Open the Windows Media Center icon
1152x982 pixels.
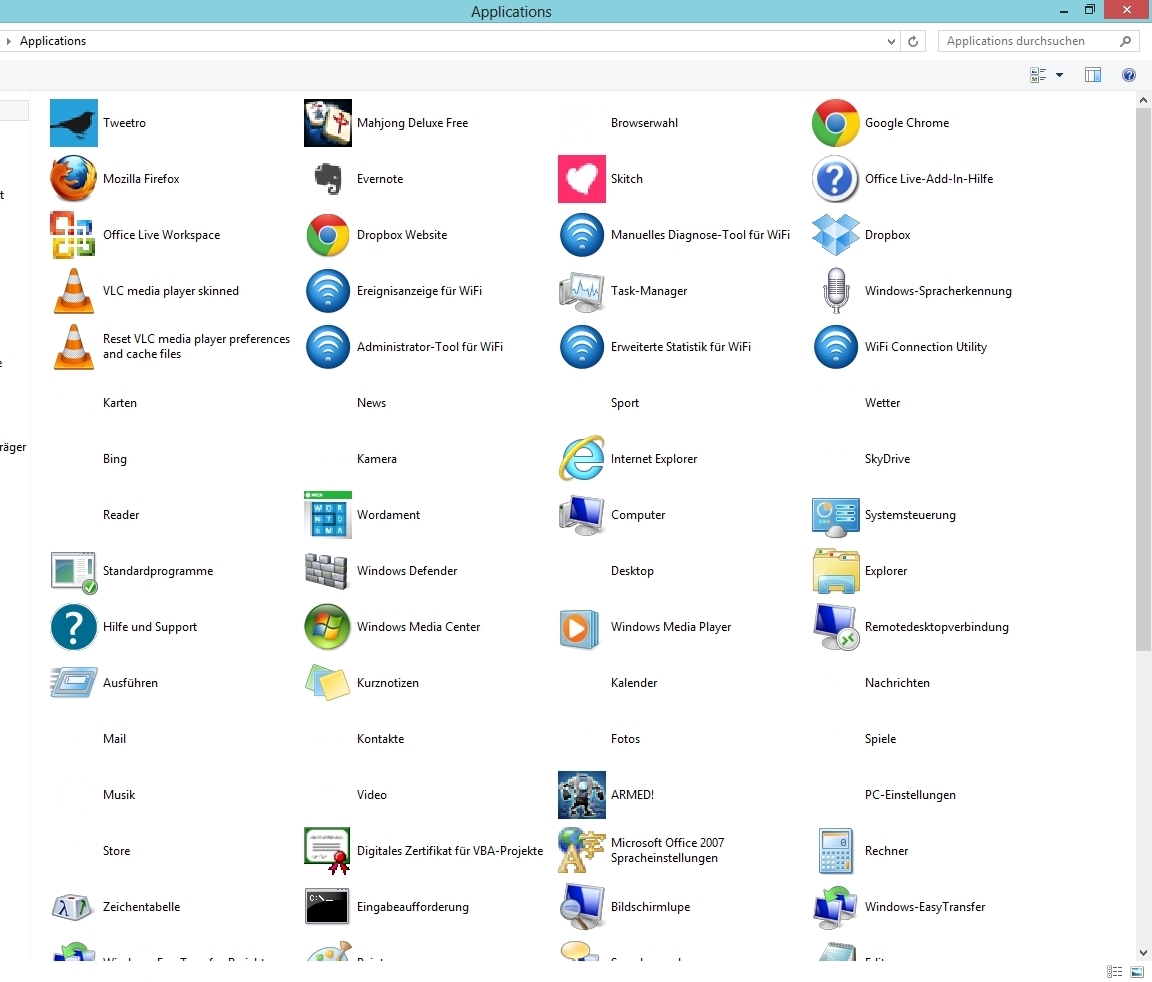pos(328,627)
